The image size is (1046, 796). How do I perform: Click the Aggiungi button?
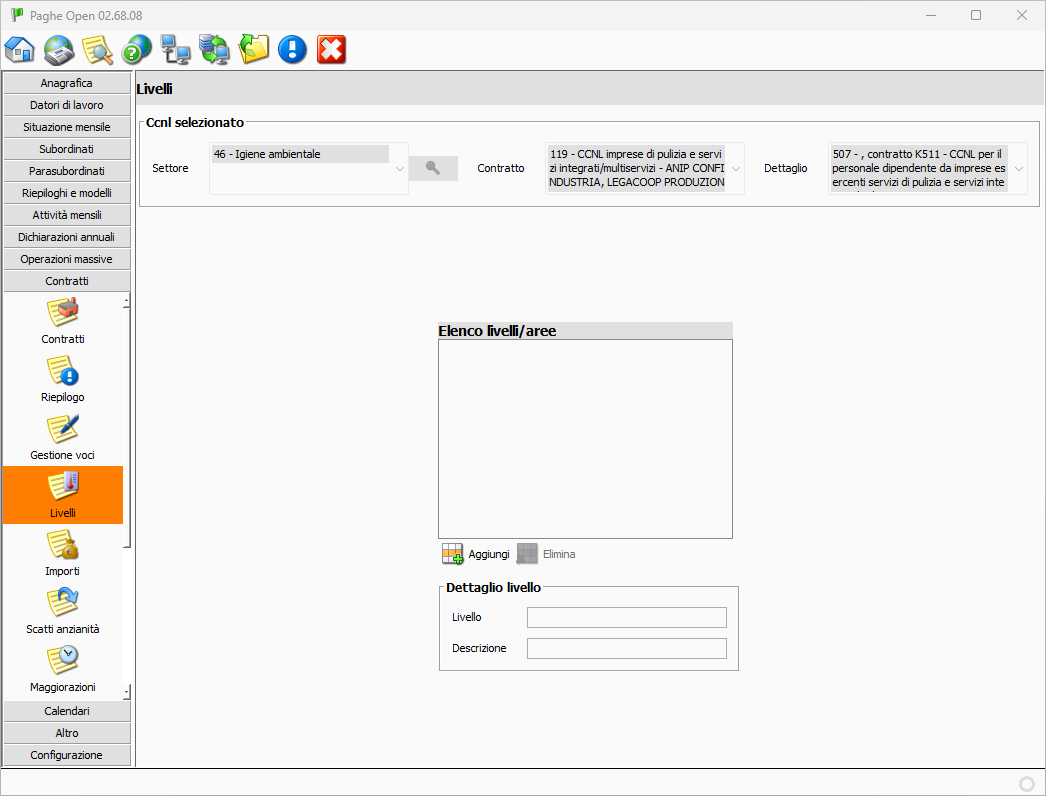(x=476, y=554)
